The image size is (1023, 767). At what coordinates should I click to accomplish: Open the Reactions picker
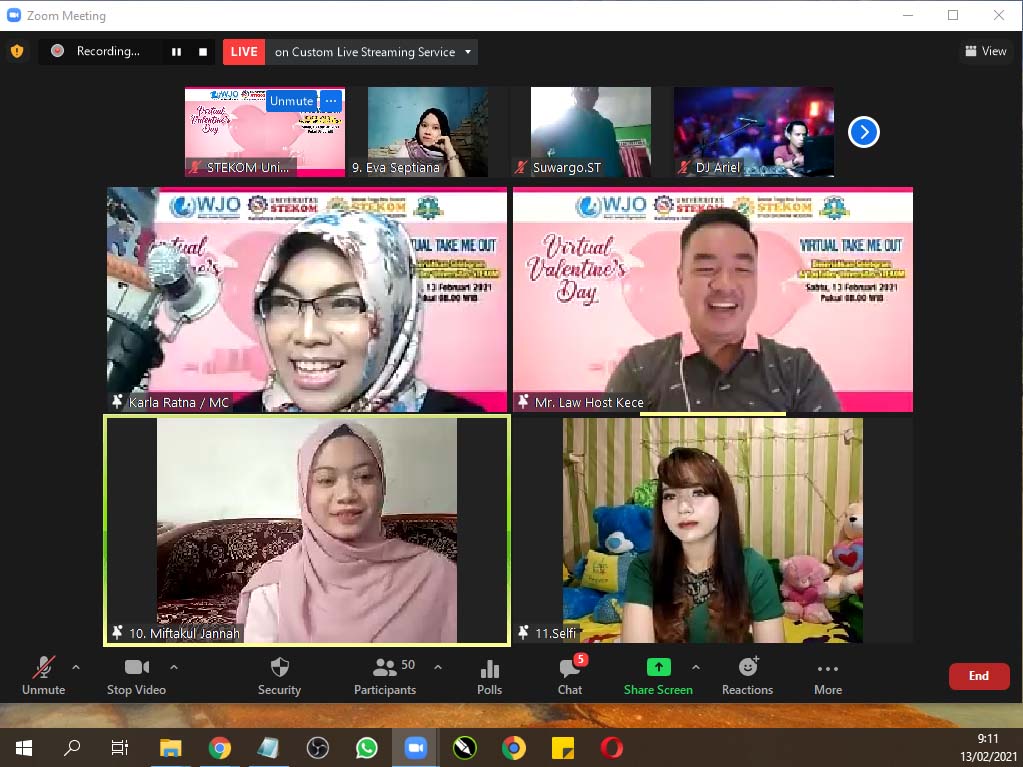pyautogui.click(x=748, y=676)
